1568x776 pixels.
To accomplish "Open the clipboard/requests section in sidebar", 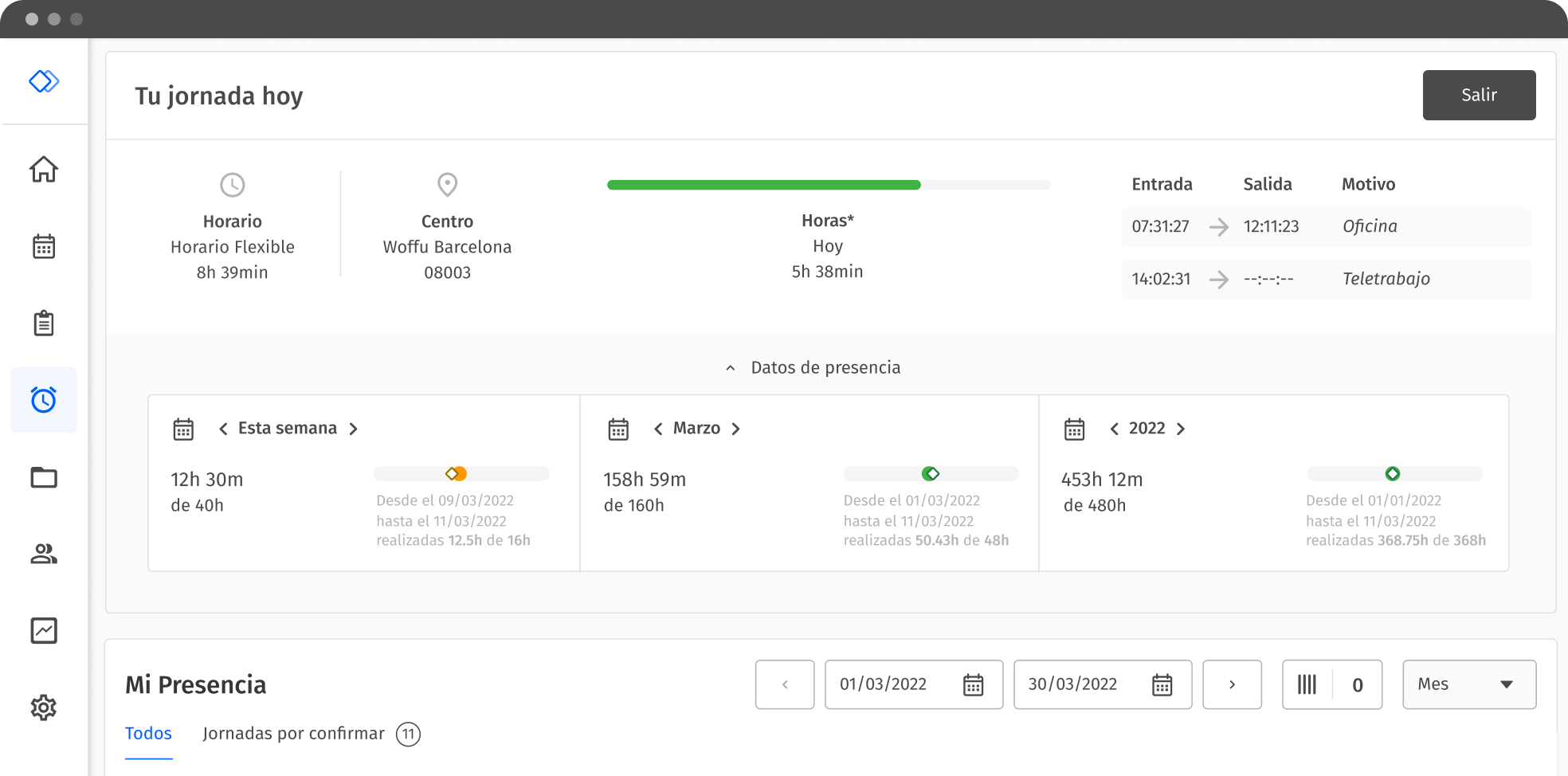I will click(44, 323).
